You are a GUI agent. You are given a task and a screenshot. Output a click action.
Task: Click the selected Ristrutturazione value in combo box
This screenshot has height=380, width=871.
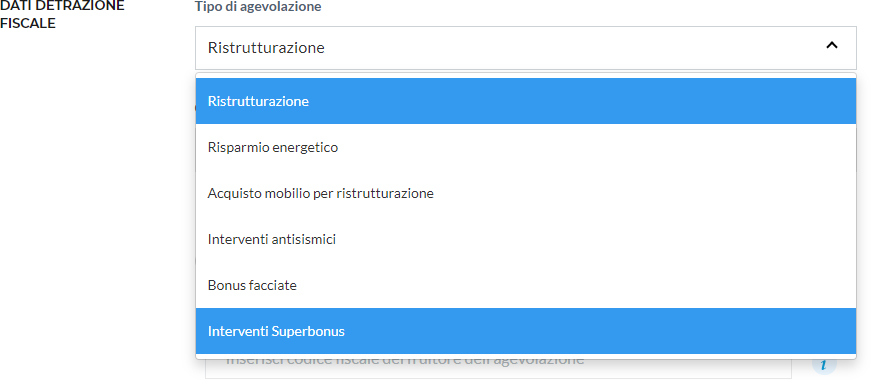coord(266,48)
